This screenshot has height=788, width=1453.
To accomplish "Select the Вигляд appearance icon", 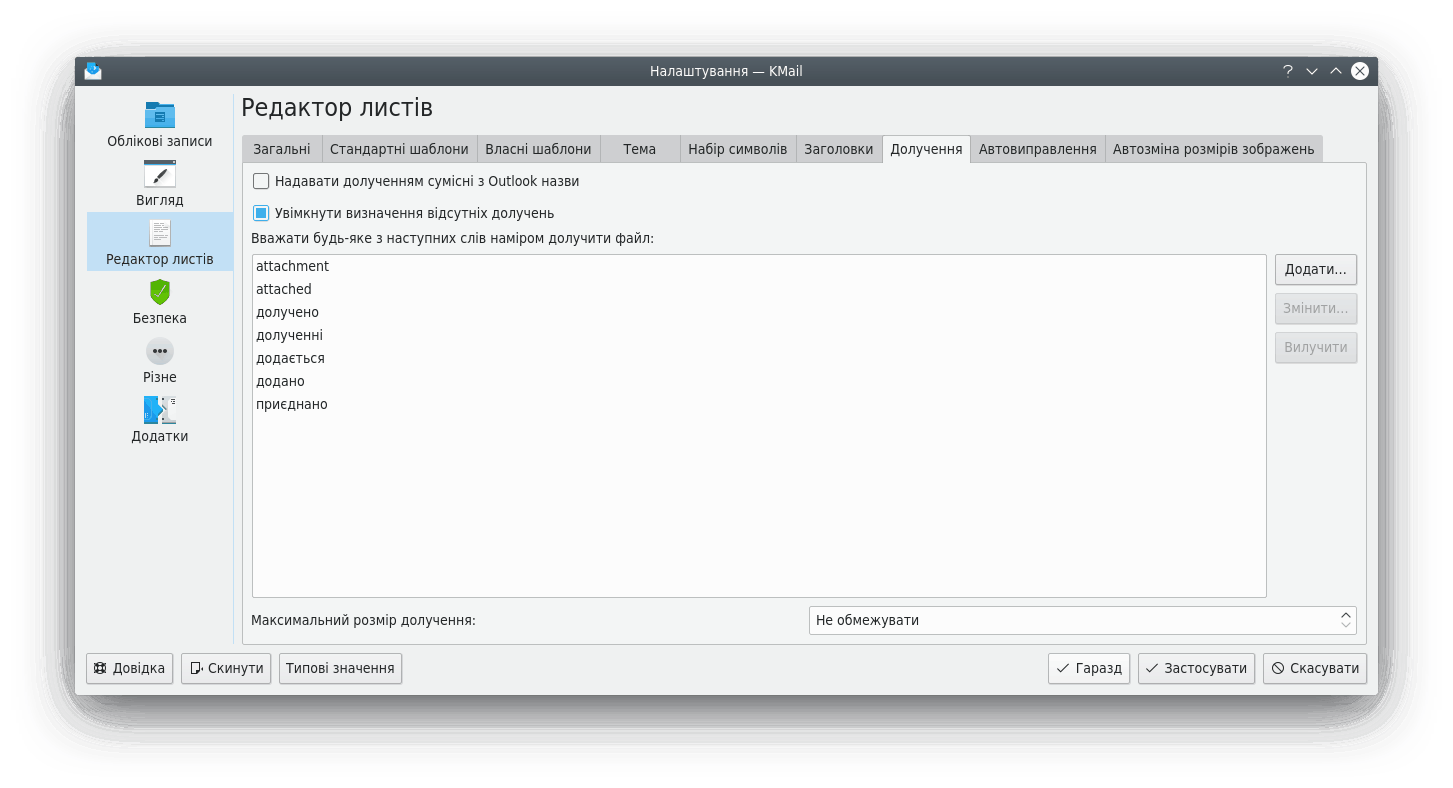I will pyautogui.click(x=159, y=174).
